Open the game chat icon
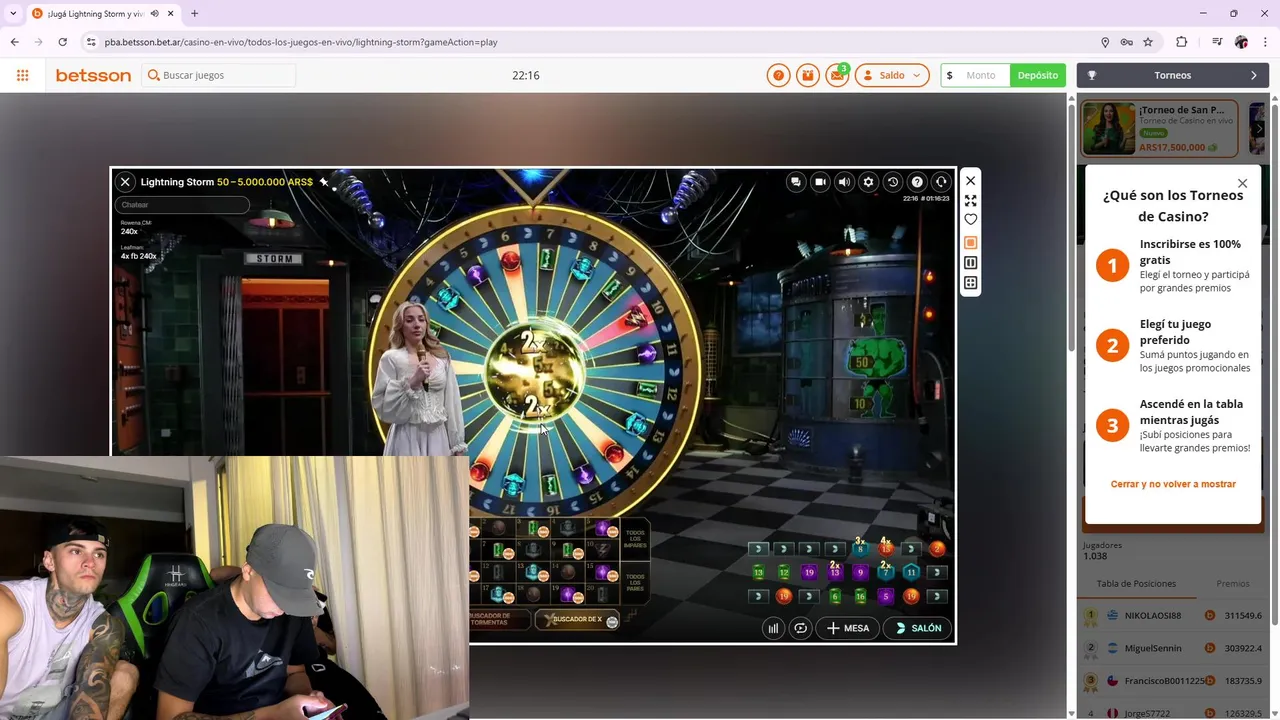1280x720 pixels. 796,182
